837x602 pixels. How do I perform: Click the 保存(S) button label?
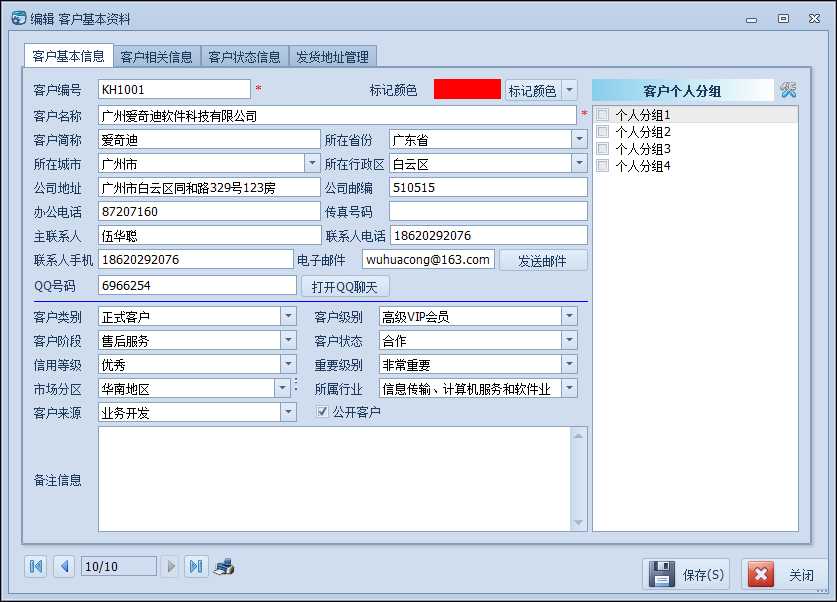(x=704, y=575)
